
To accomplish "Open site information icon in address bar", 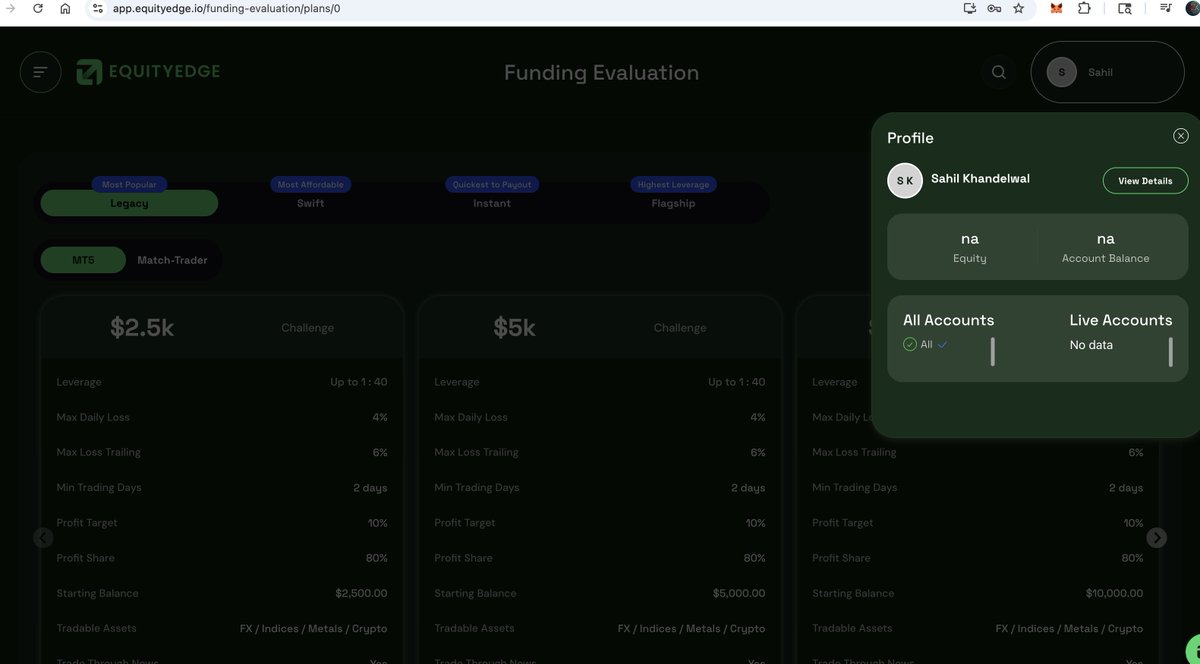I will tap(97, 8).
